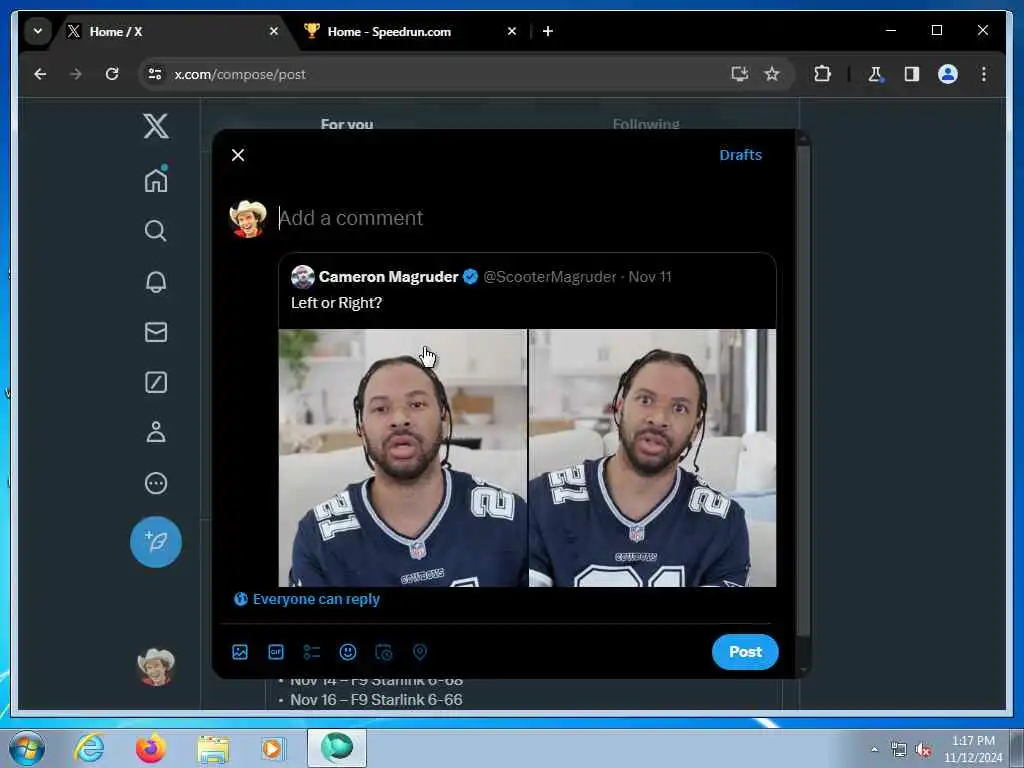This screenshot has width=1024, height=768.
Task: Open account avatar at sidebar bottom
Action: pos(155,667)
